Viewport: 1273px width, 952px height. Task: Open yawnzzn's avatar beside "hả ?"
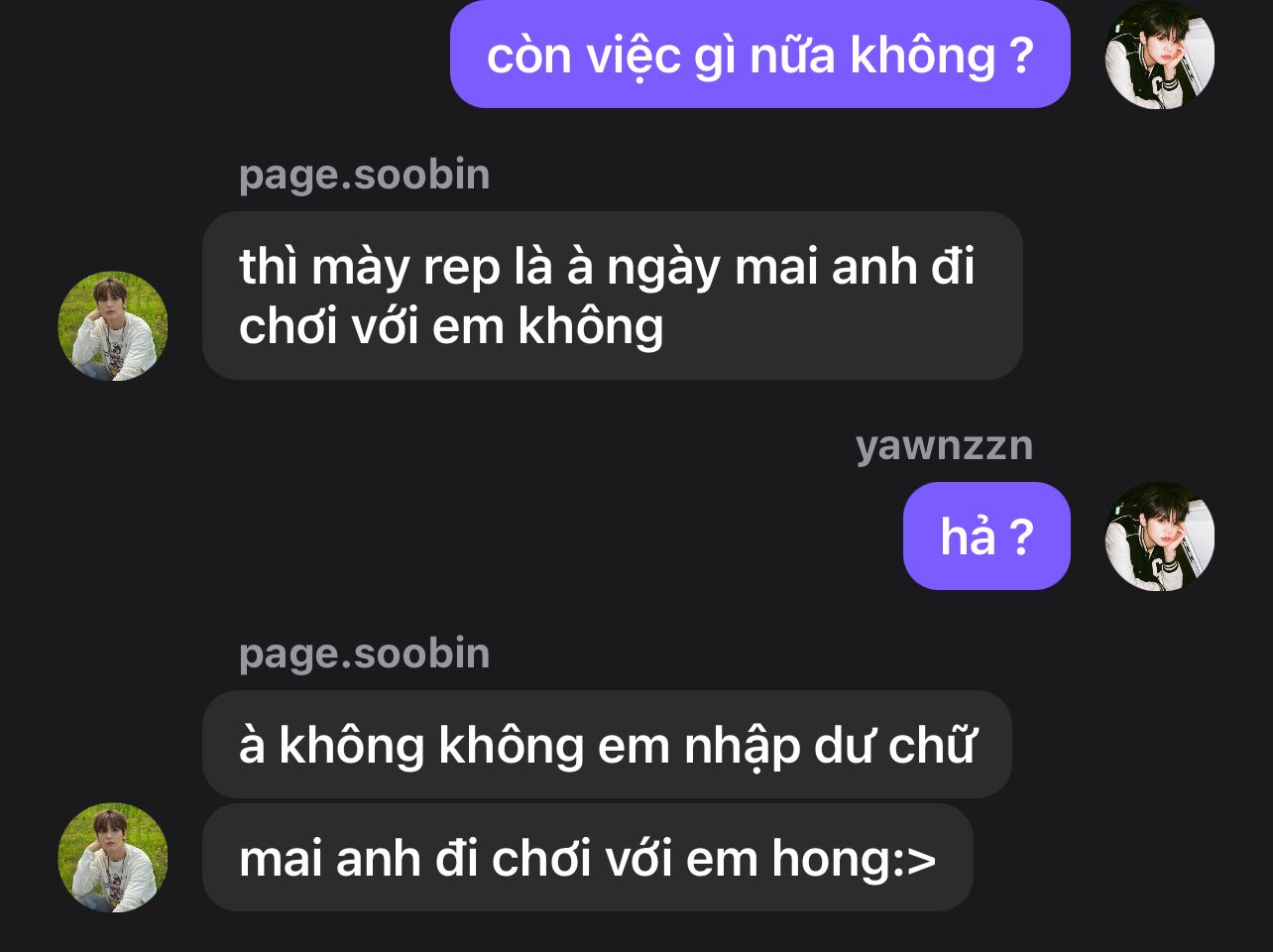click(x=1159, y=535)
